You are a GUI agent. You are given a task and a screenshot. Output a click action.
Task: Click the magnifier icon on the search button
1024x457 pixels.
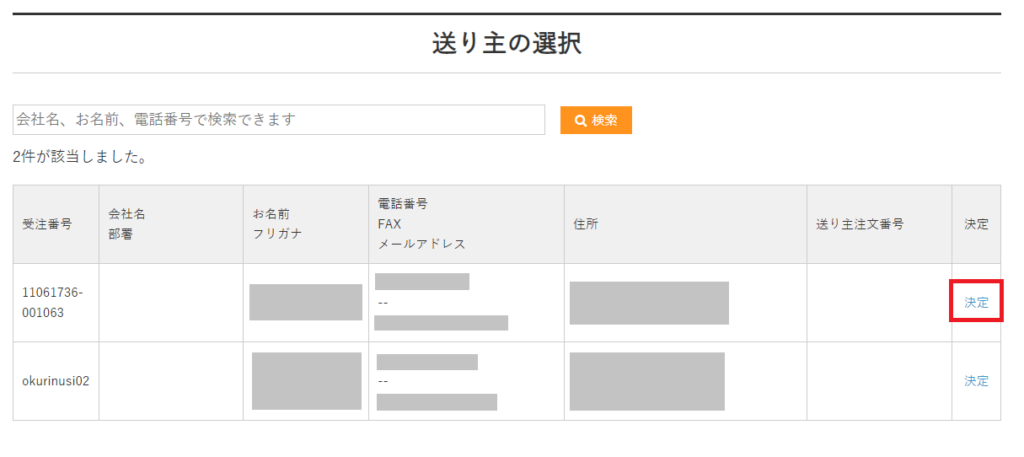(x=580, y=121)
